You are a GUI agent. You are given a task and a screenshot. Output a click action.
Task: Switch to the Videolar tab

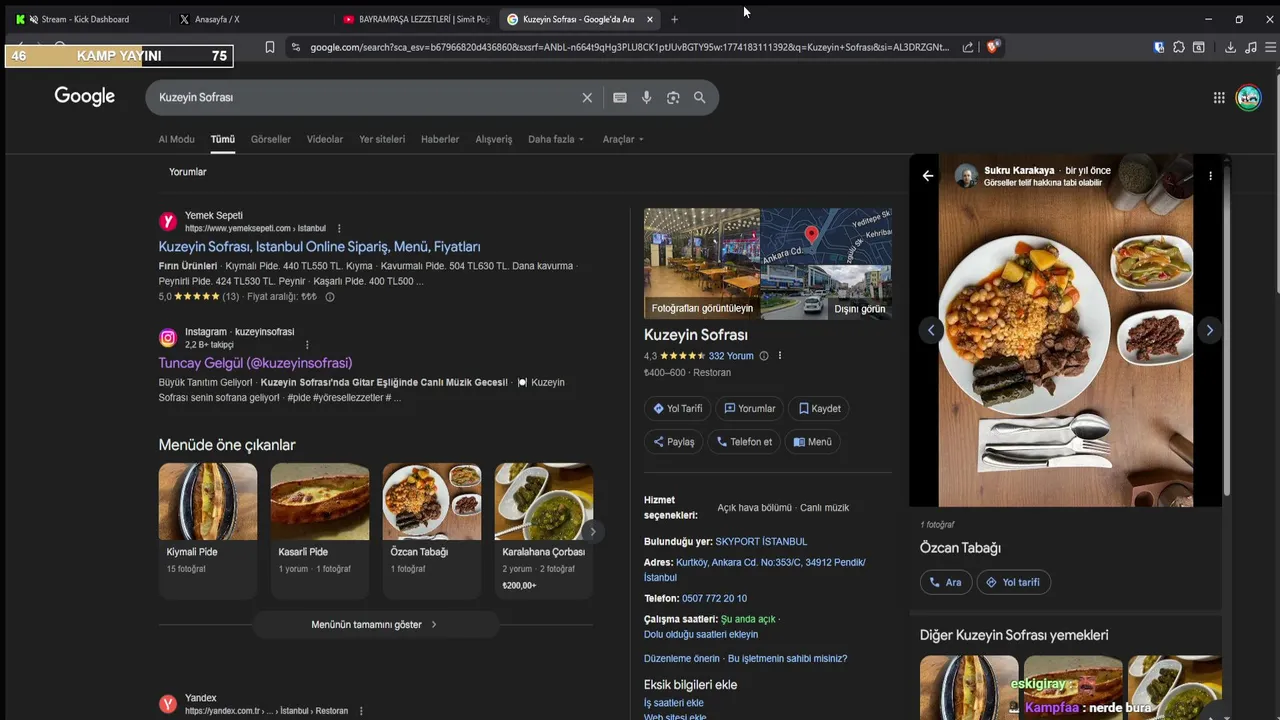[325, 139]
